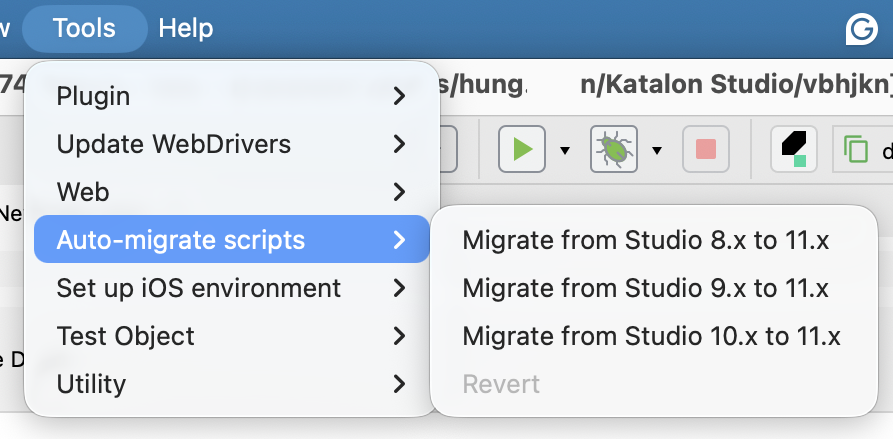The image size is (893, 439).
Task: Open the Update WebDrivers submenu
Action: point(231,144)
